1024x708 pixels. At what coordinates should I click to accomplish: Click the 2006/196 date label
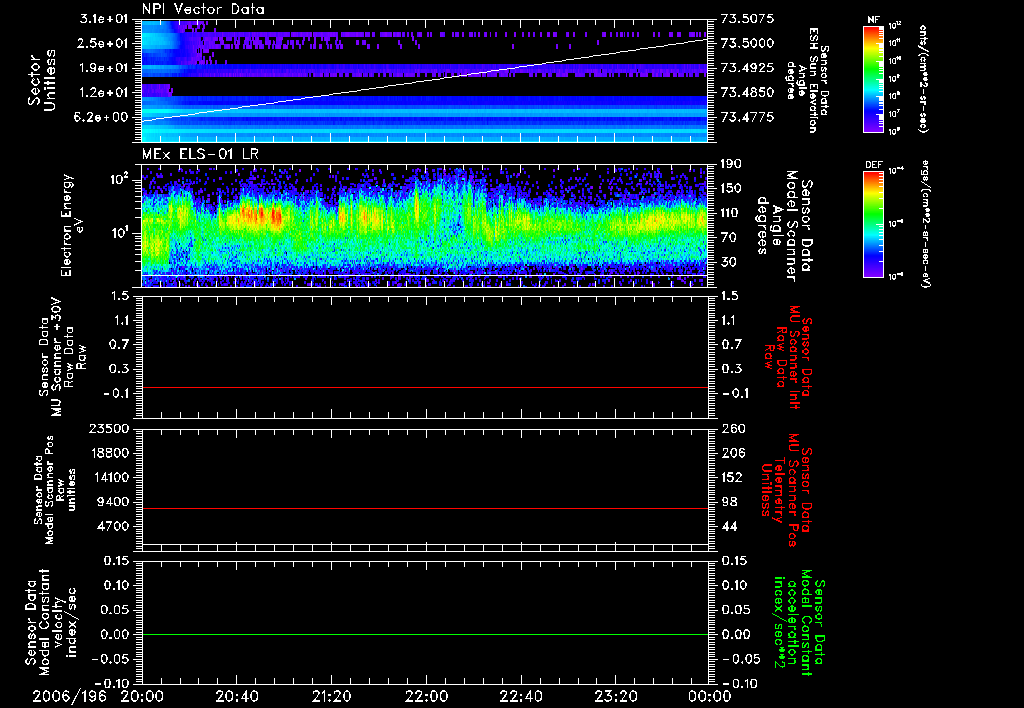(x=69, y=695)
